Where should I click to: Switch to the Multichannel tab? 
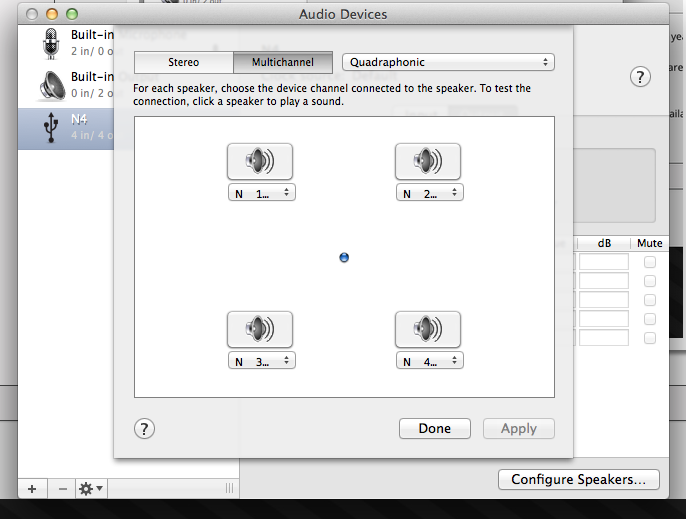[x=283, y=62]
